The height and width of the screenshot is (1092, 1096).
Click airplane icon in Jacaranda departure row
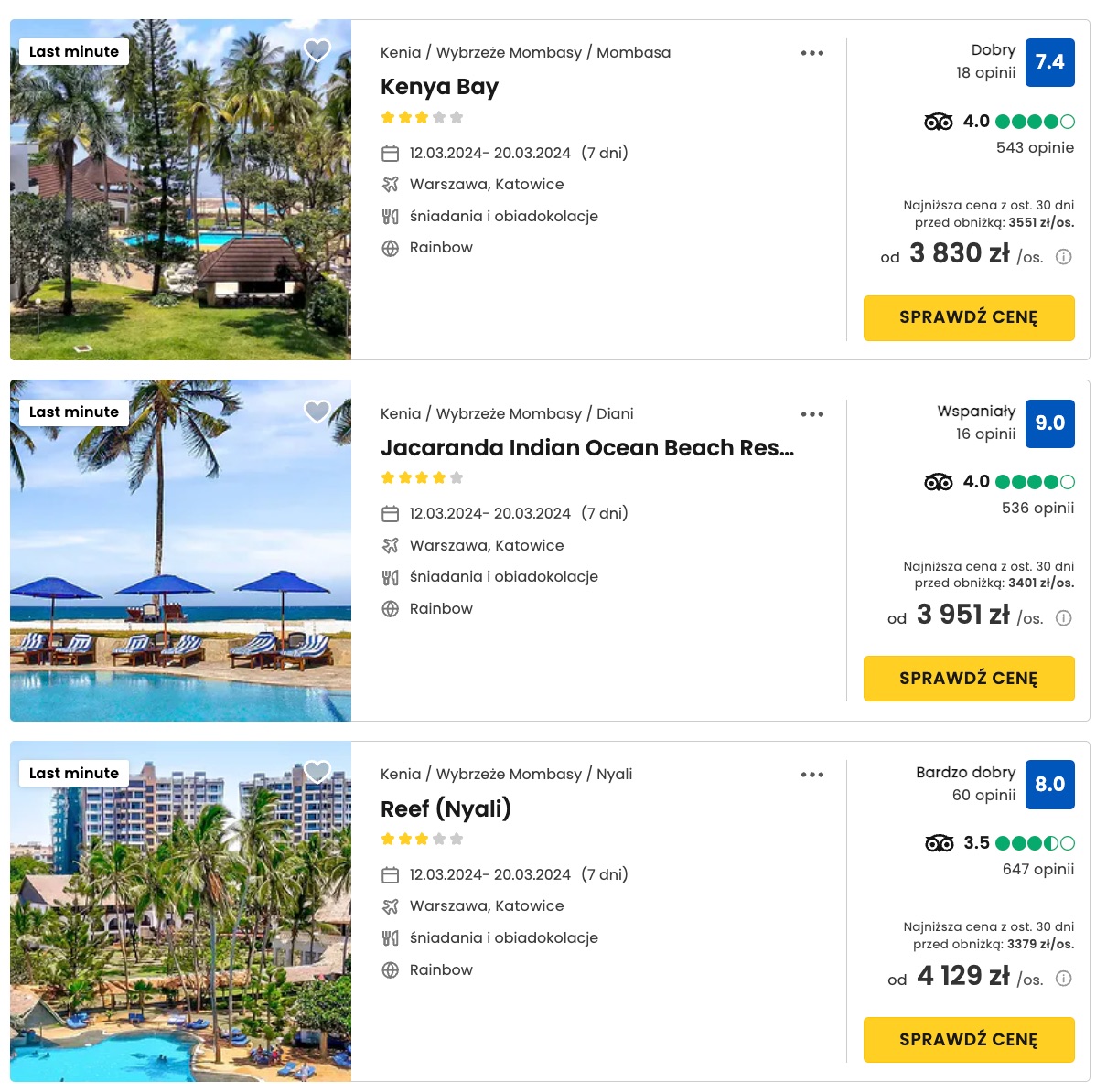point(390,546)
